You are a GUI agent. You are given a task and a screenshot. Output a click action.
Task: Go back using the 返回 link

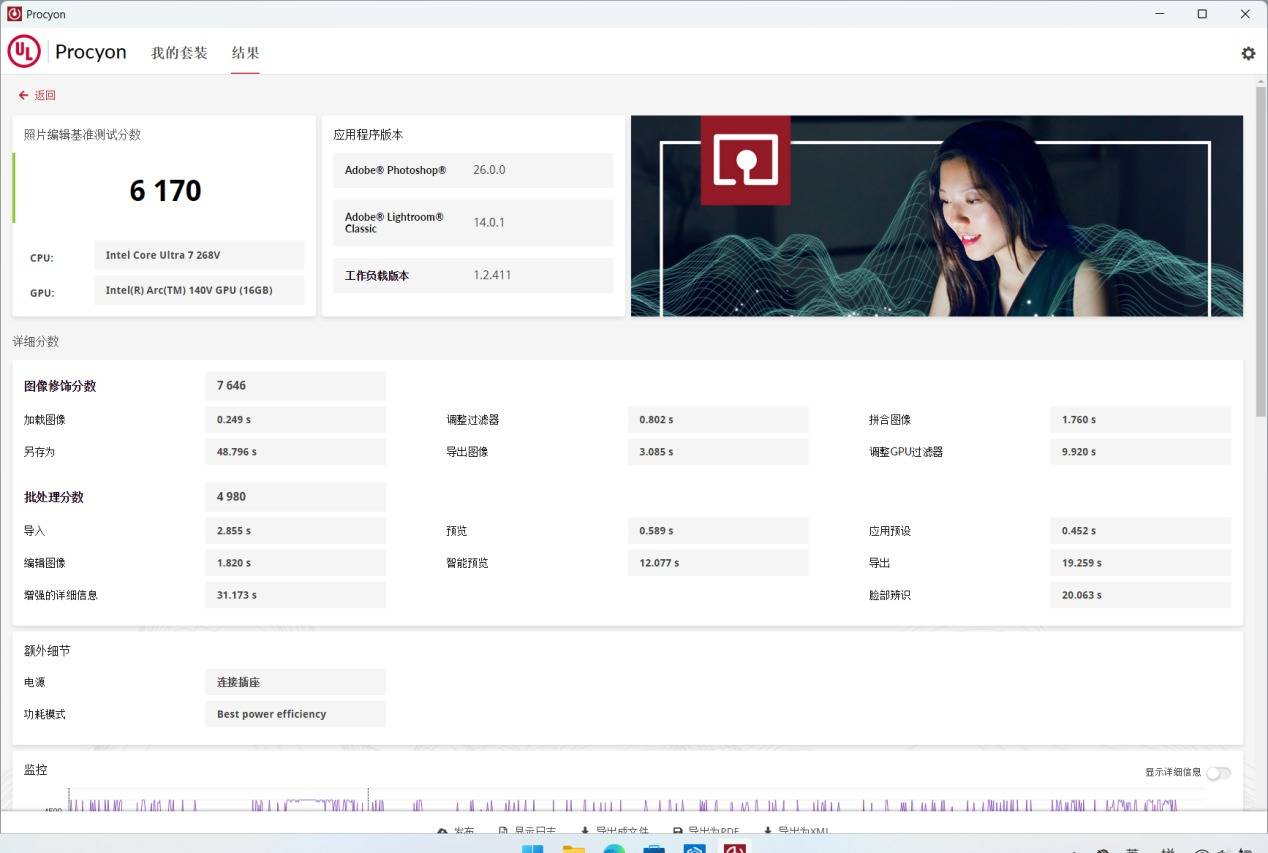click(37, 95)
